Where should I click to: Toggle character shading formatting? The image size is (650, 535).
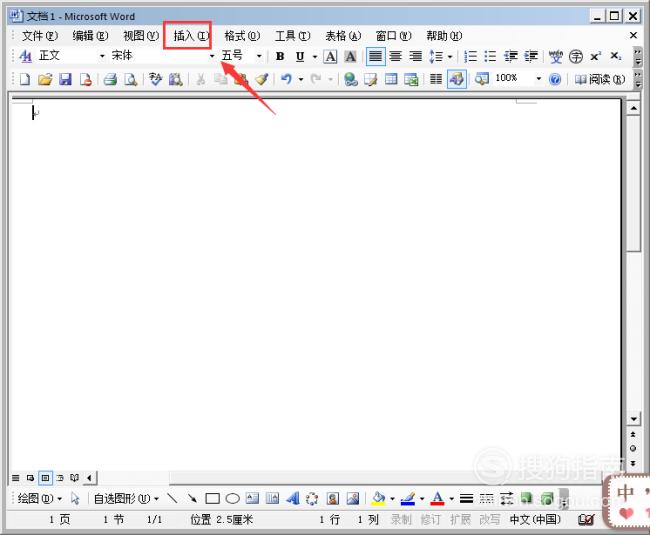click(350, 56)
